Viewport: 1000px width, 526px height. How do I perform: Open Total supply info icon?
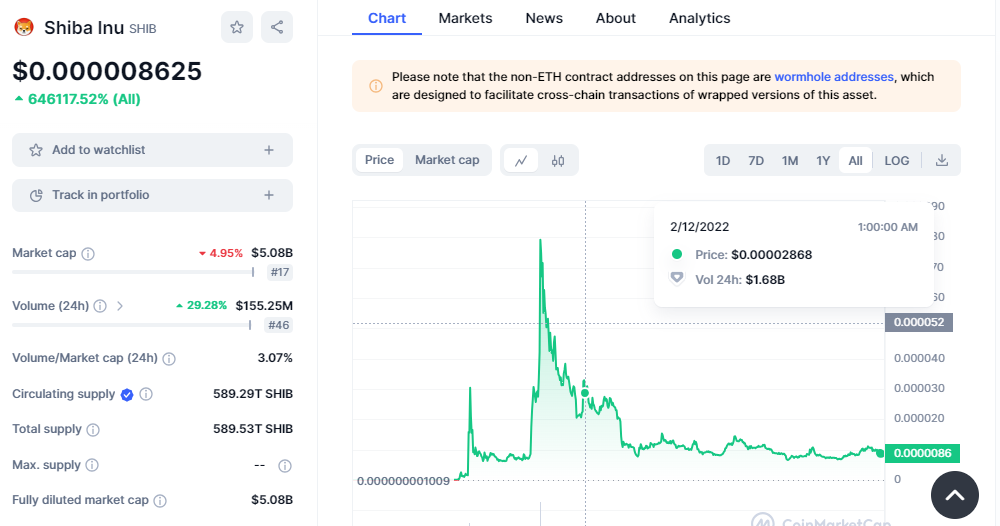coord(93,430)
